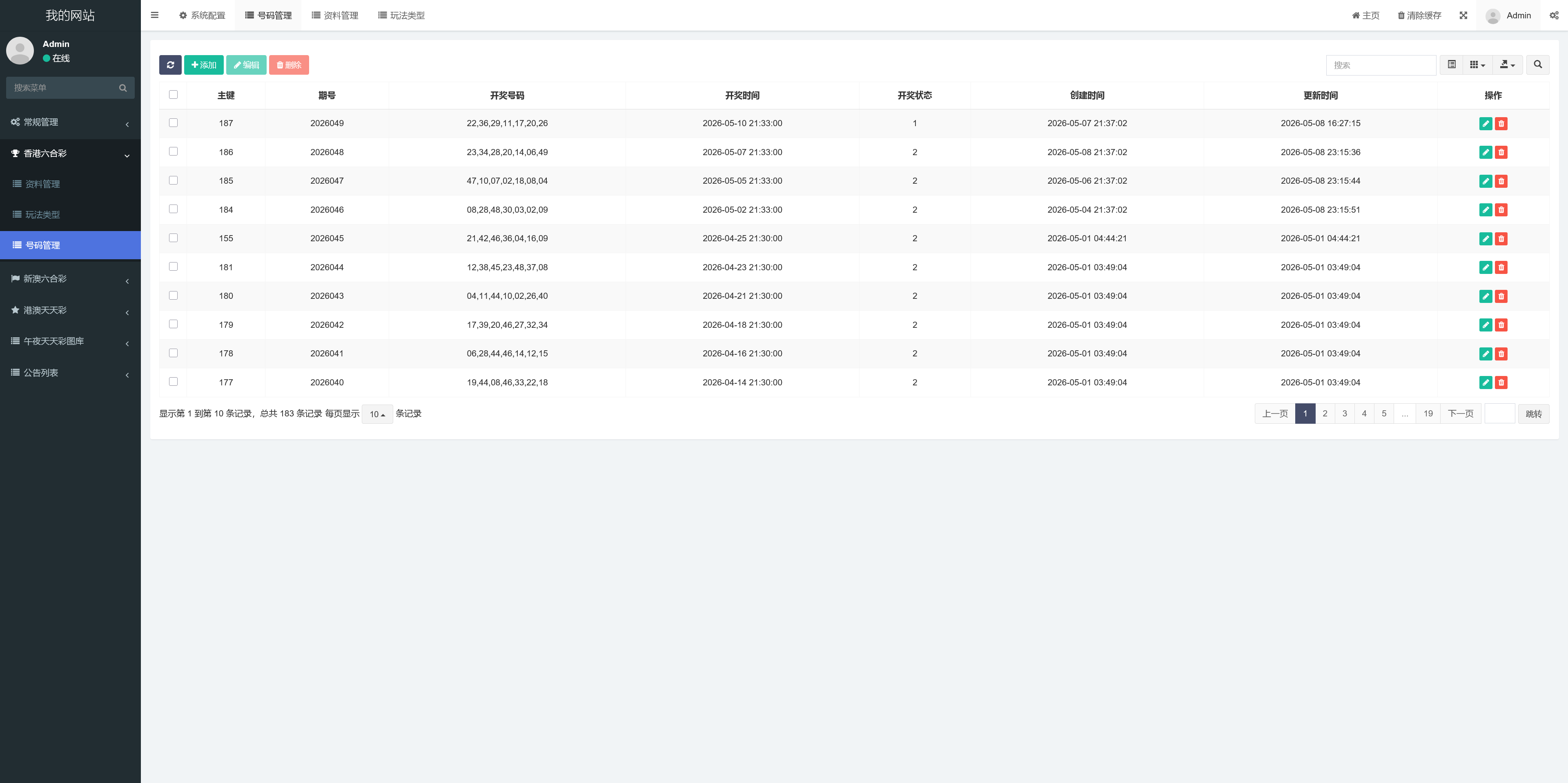The width and height of the screenshot is (1568, 783).
Task: Edit row for period 2026048
Action: tap(1486, 152)
